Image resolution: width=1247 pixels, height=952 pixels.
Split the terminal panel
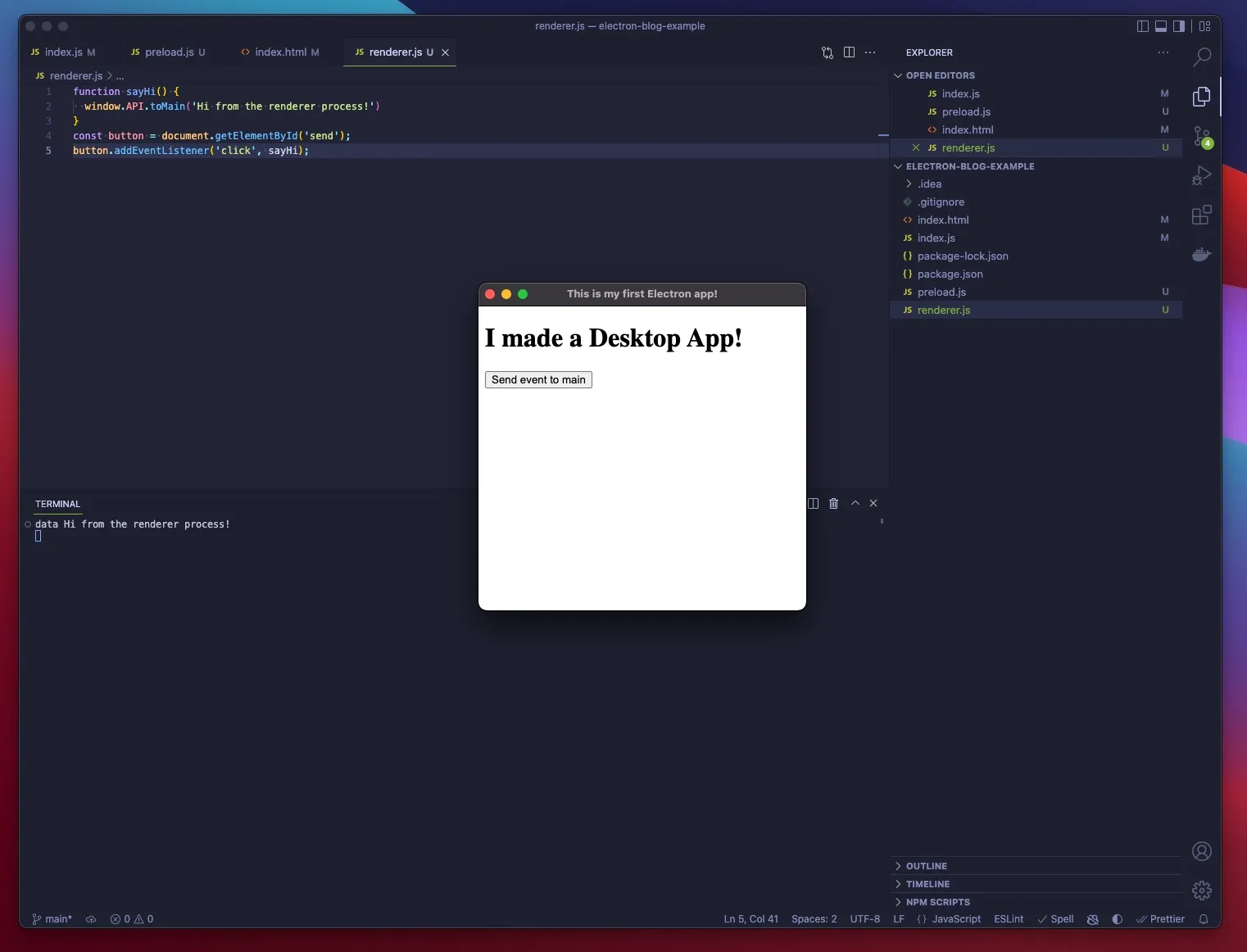[814, 503]
